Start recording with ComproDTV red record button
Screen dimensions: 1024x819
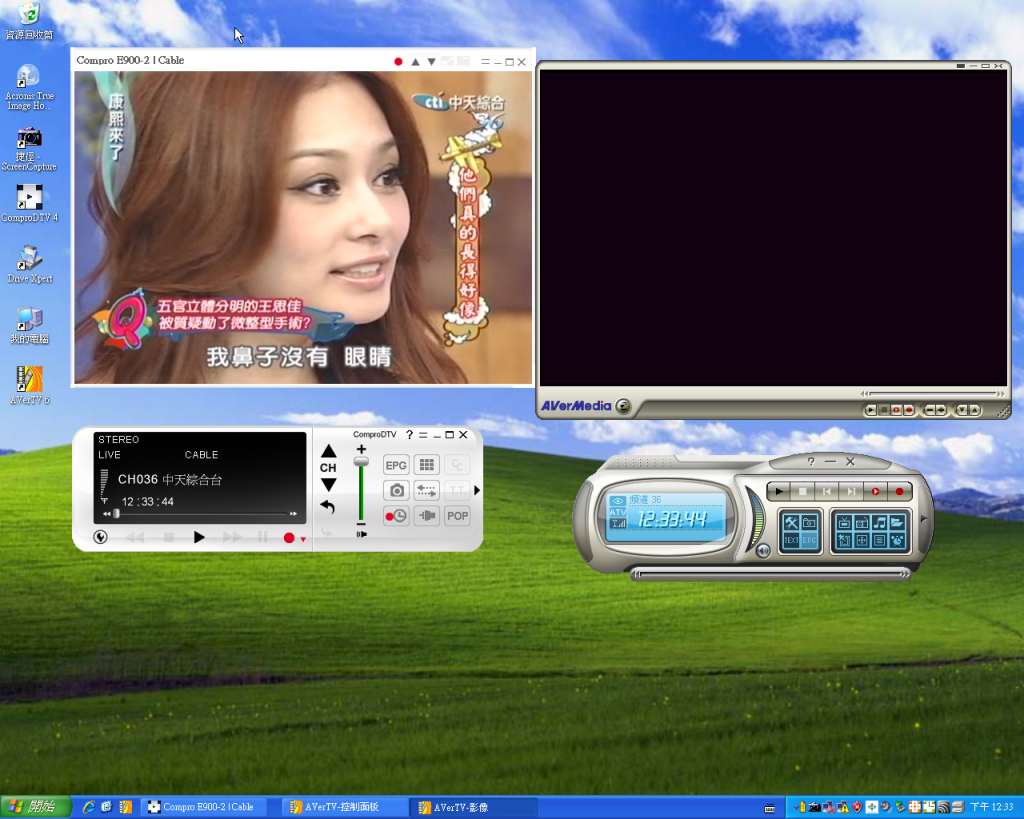(x=289, y=538)
